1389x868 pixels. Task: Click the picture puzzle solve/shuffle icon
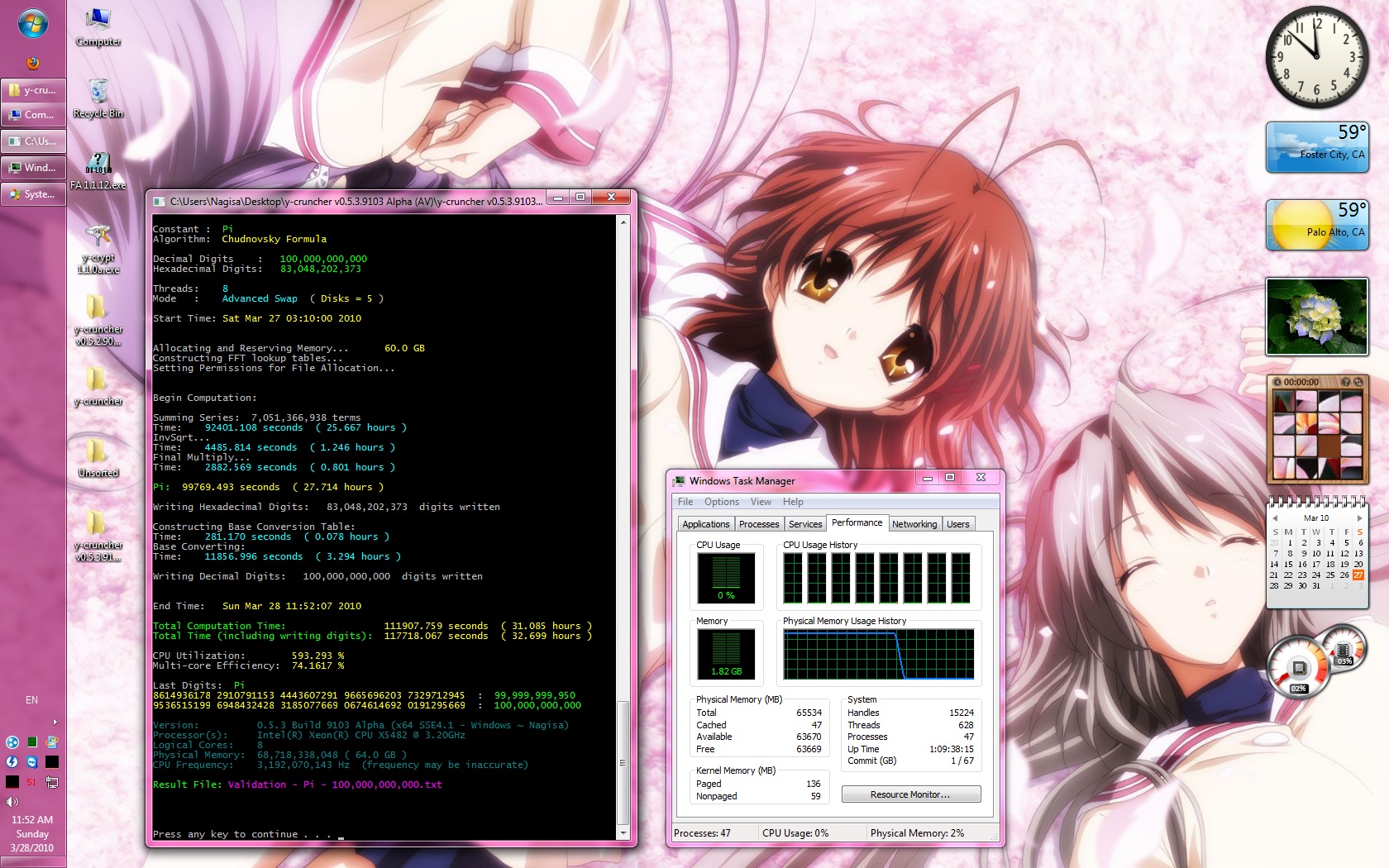point(1358,382)
